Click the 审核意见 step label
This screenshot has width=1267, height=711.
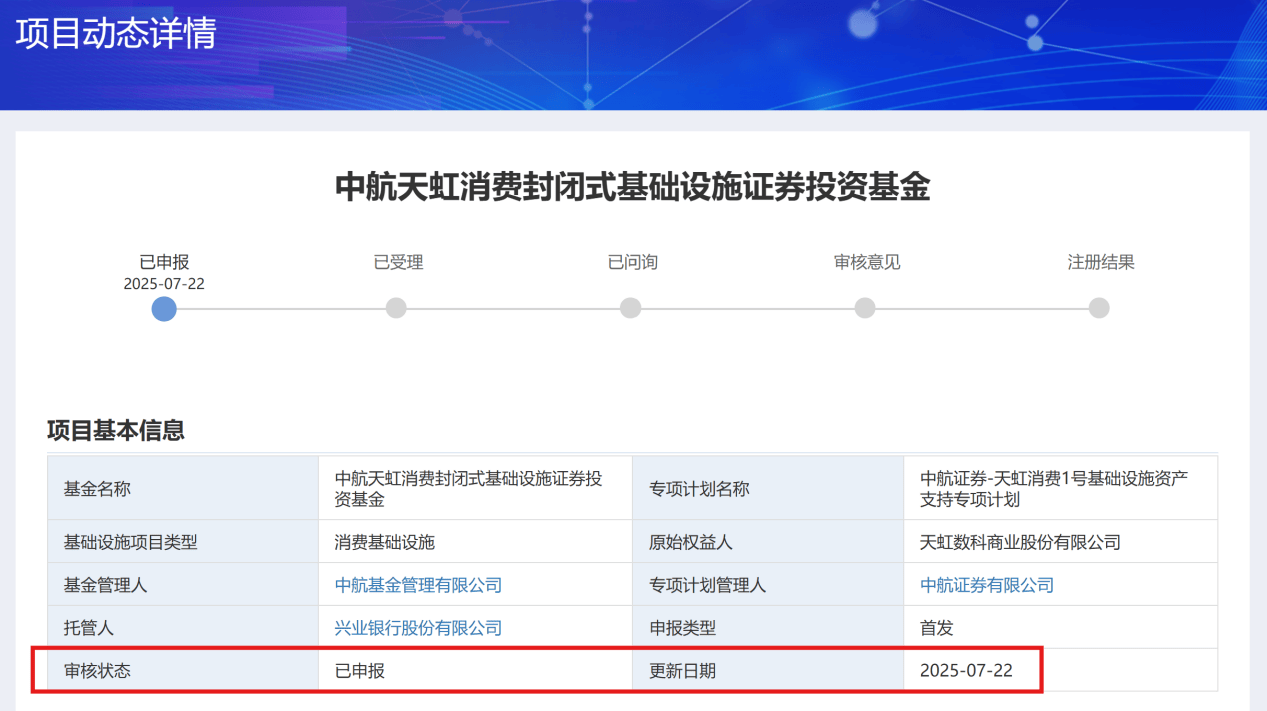click(x=867, y=262)
